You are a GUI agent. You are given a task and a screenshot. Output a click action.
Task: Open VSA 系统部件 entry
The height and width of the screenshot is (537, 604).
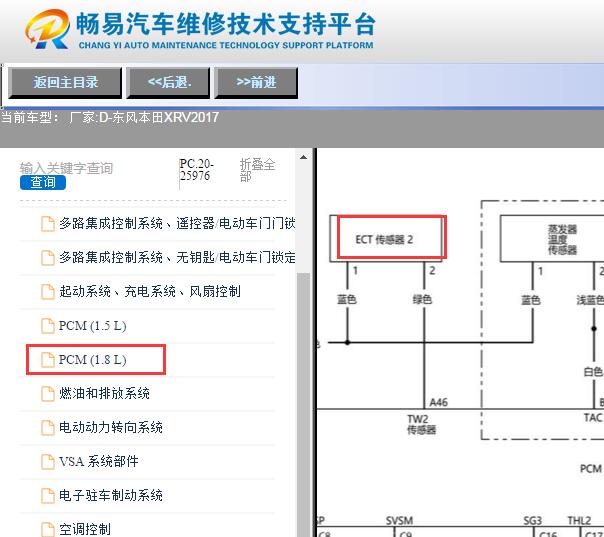click(99, 461)
